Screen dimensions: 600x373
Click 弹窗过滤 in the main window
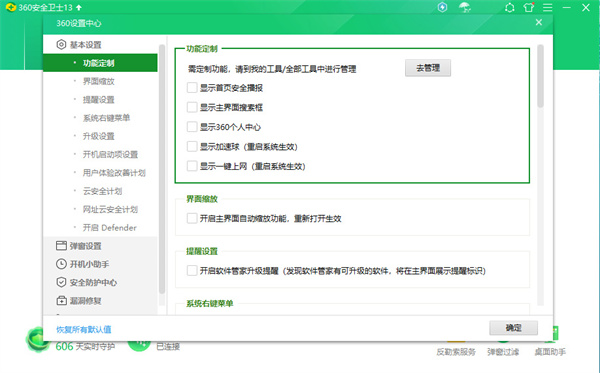tap(503, 352)
